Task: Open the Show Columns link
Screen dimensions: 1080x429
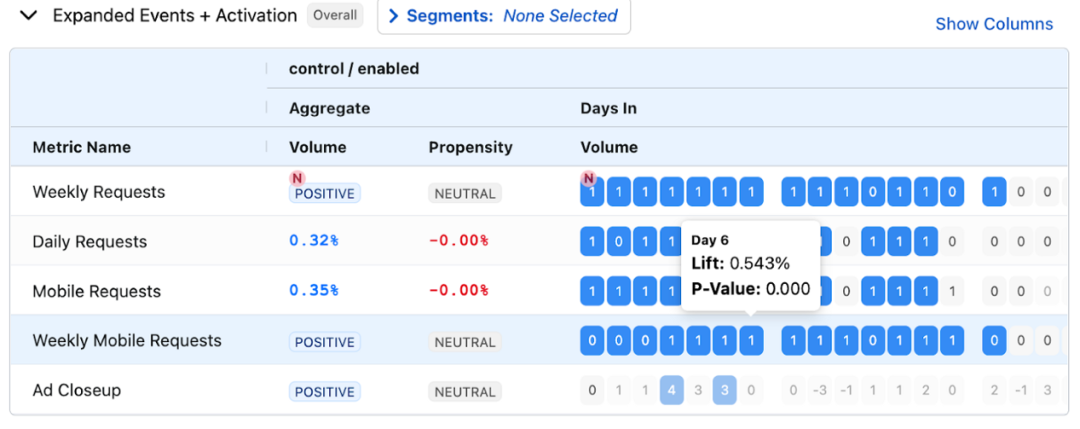Action: [993, 24]
